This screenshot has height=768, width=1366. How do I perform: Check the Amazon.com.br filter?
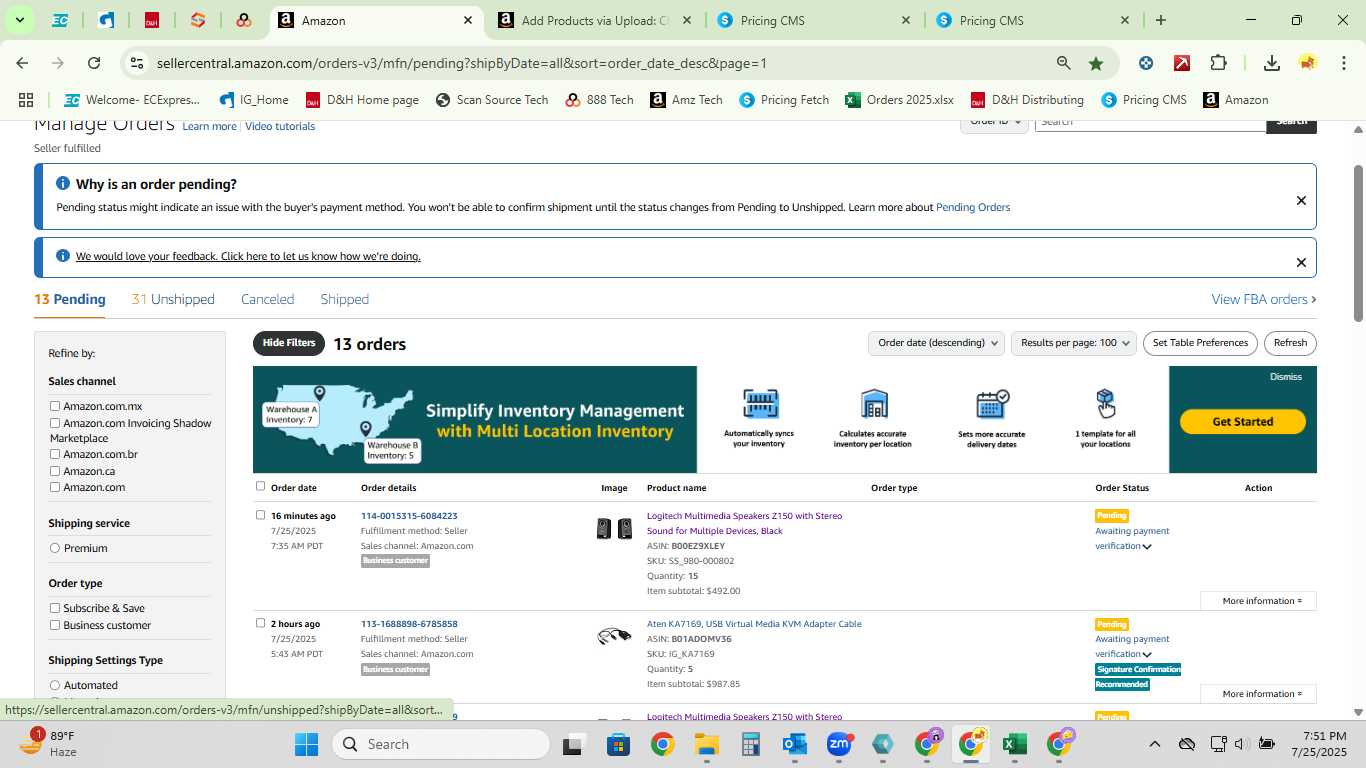click(x=55, y=454)
